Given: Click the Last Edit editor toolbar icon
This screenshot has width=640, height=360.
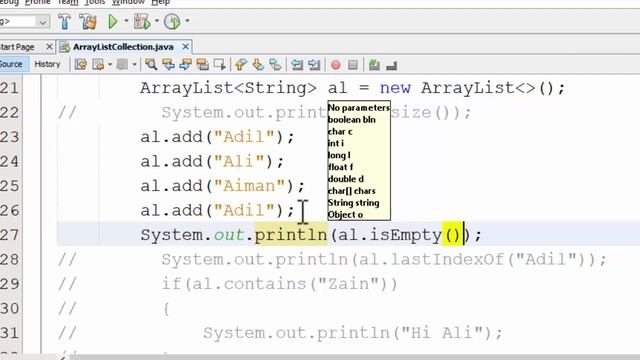Looking at the screenshot, I should pyautogui.click(x=81, y=64).
